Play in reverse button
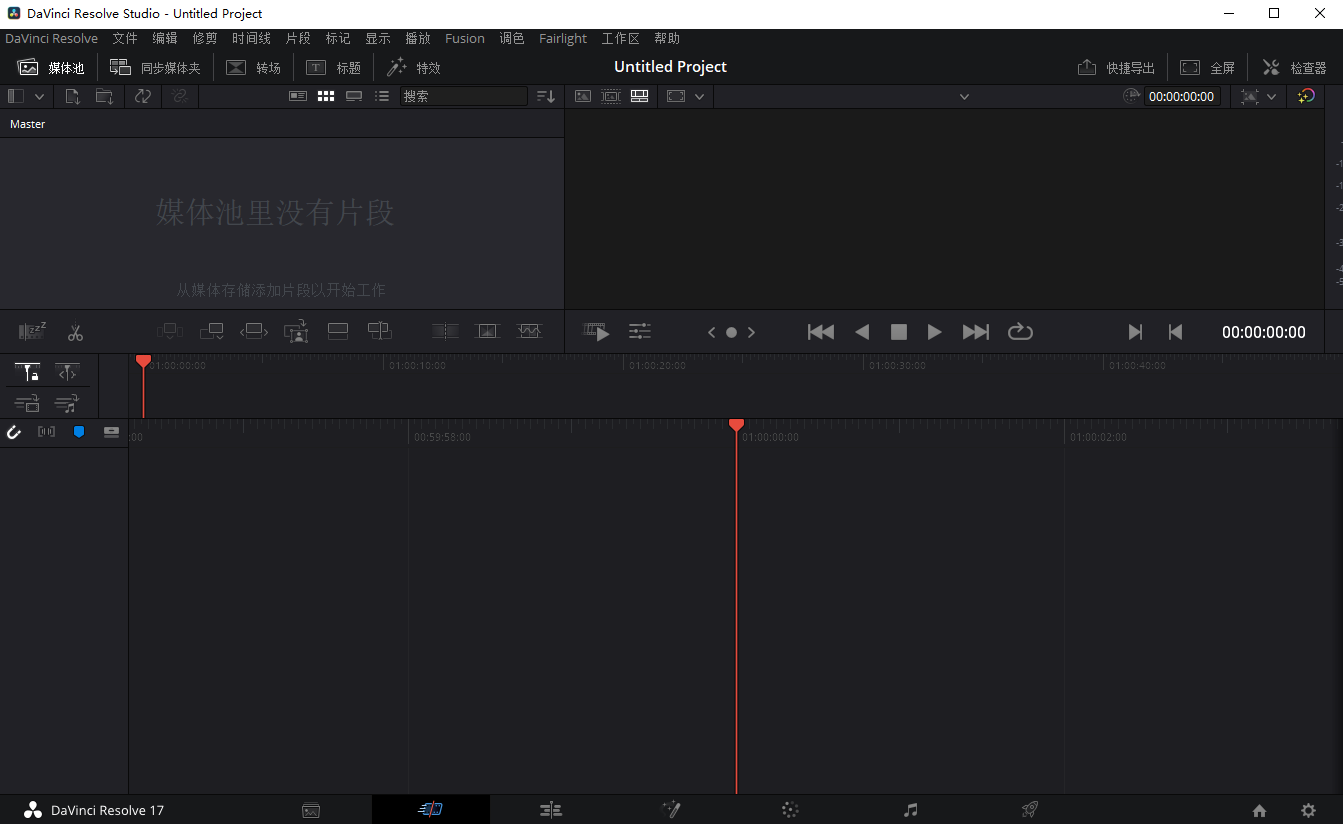This screenshot has height=824, width=1343. coord(862,332)
